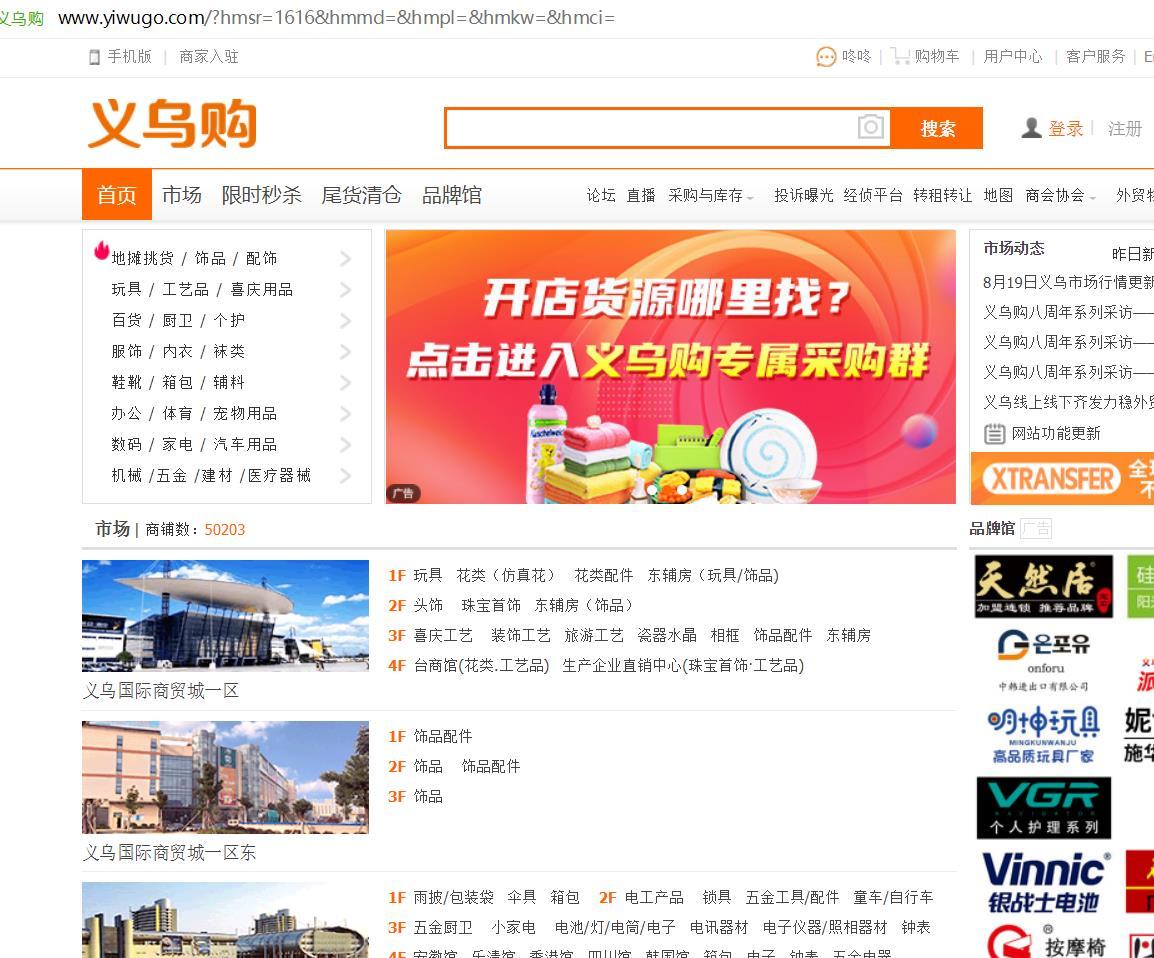The image size is (1154, 958).
Task: Open the 花类（仿真花） market link
Action: point(507,575)
